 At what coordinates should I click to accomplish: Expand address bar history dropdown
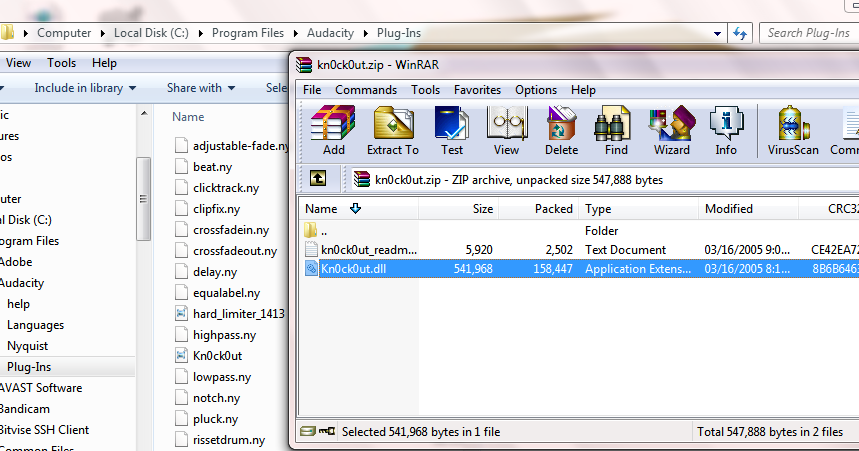717,33
